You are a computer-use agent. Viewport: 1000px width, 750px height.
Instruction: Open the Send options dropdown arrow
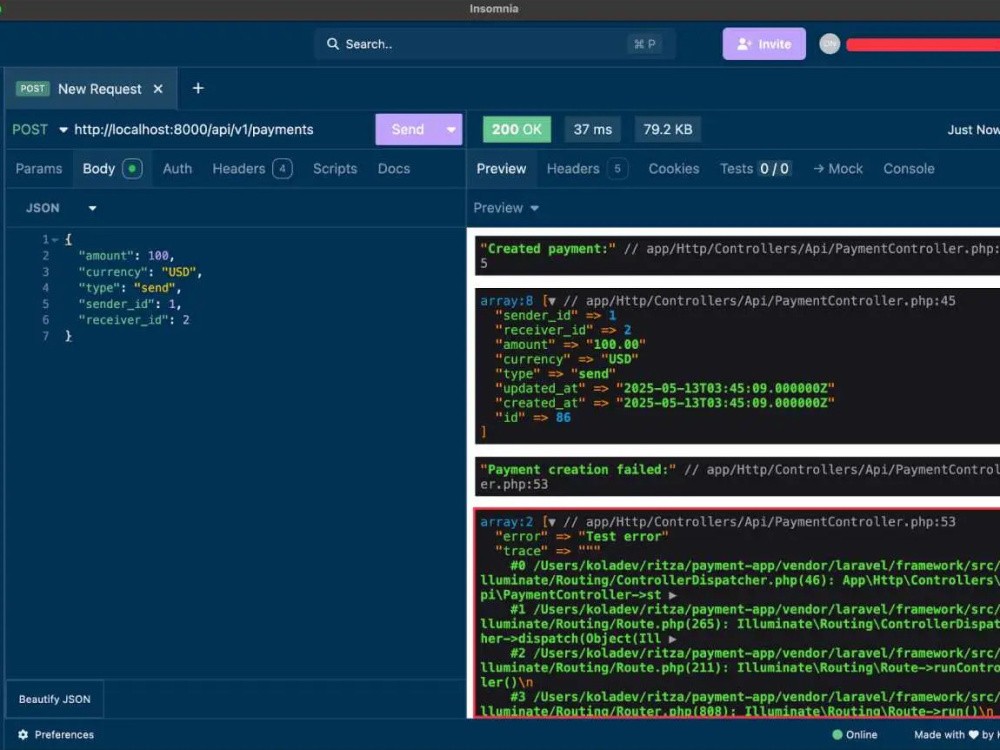[x=451, y=129]
